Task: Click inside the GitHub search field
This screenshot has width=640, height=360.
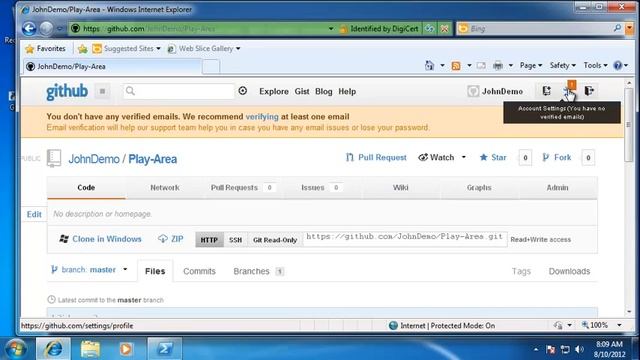Action: [x=179, y=91]
